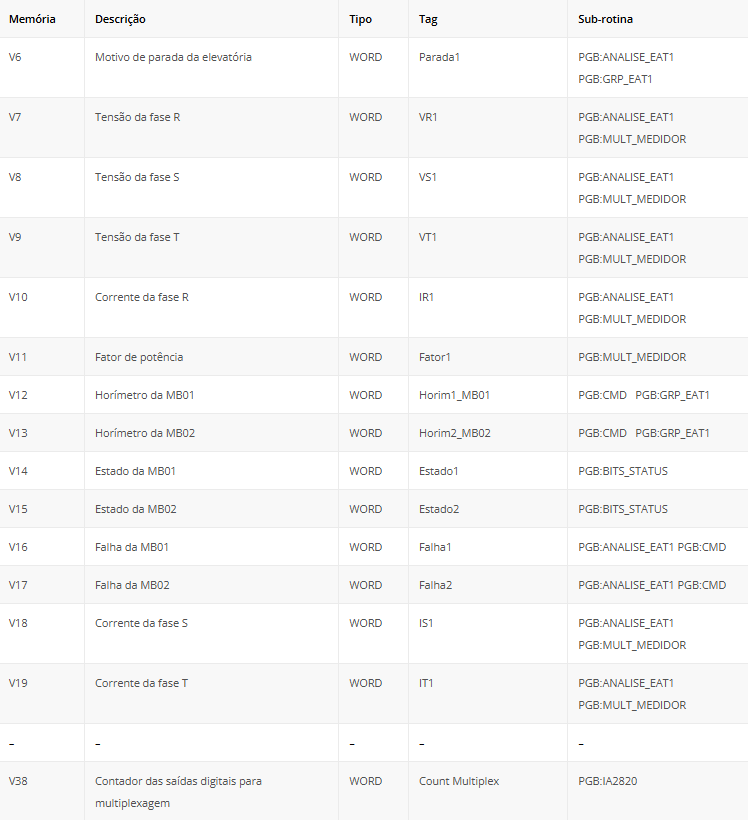Click the Count Multiplex tag cell
Screen dimensions: 748x820
[x=459, y=781]
